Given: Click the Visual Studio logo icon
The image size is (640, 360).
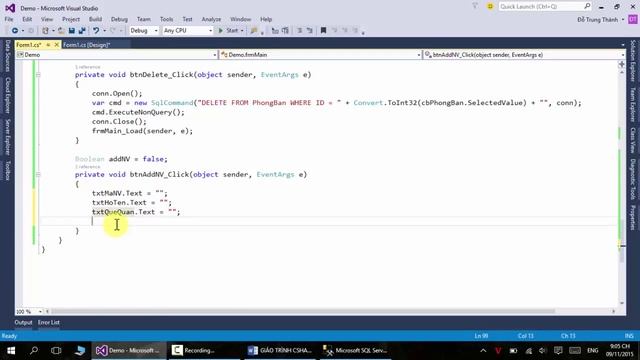Looking at the screenshot, I should pos(10,8).
